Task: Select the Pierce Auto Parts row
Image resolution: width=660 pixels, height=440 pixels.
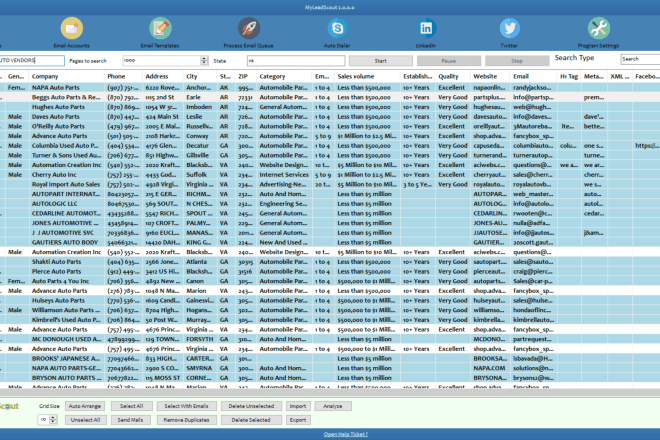Action: click(x=330, y=272)
